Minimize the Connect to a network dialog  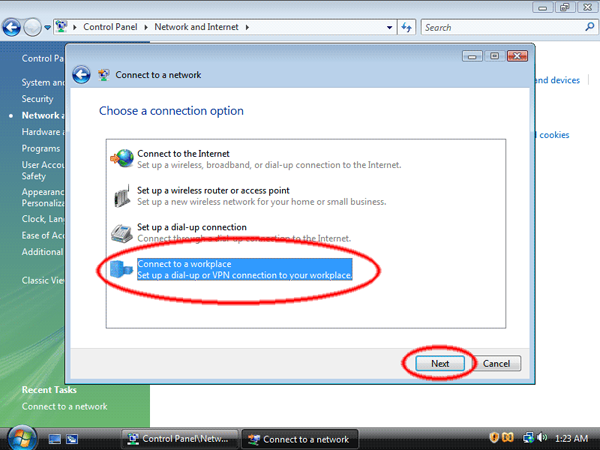point(472,56)
